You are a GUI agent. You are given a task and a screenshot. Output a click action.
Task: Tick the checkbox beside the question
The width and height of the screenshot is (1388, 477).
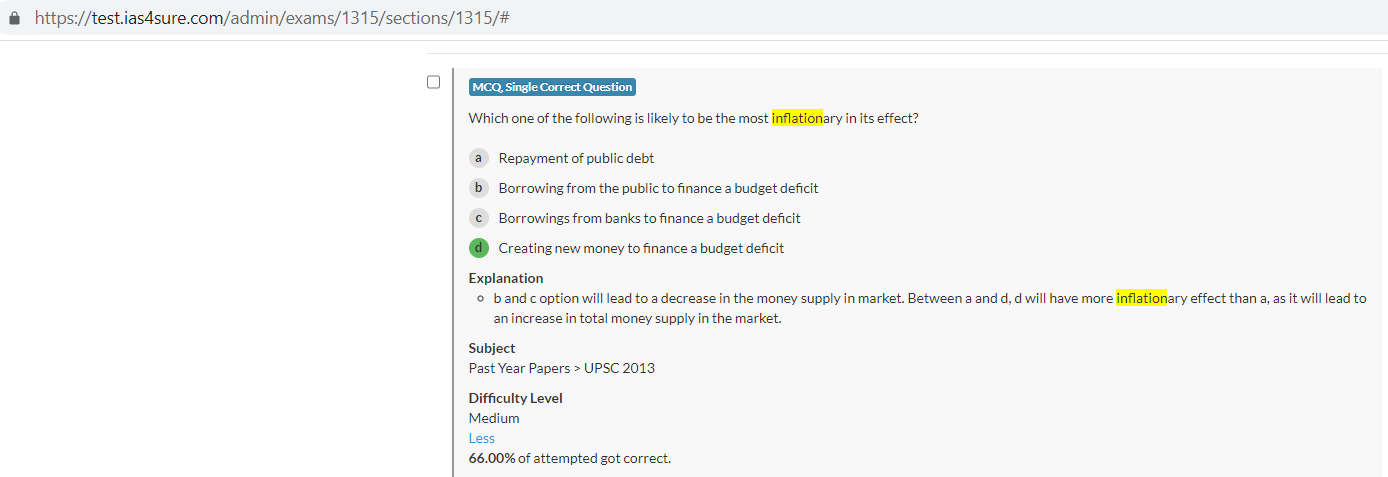(x=433, y=82)
